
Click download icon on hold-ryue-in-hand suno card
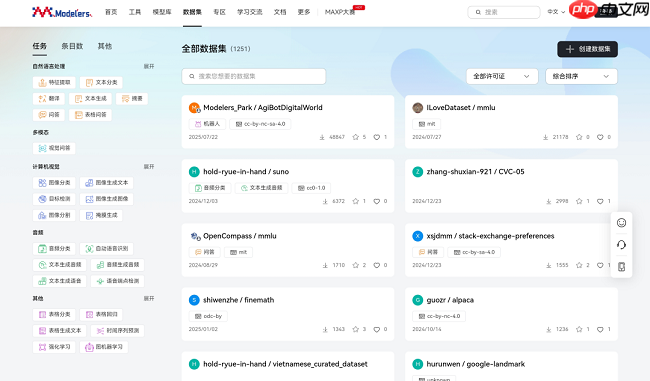(325, 201)
